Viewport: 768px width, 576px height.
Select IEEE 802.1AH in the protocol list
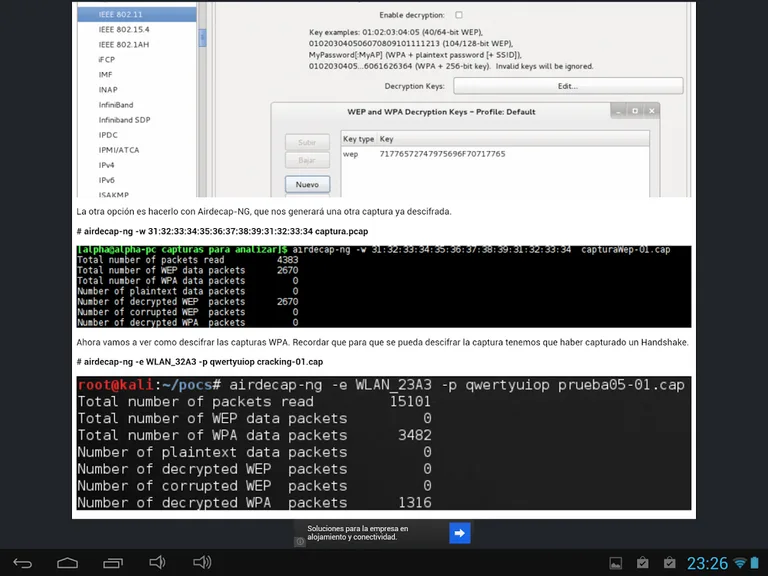pos(123,45)
